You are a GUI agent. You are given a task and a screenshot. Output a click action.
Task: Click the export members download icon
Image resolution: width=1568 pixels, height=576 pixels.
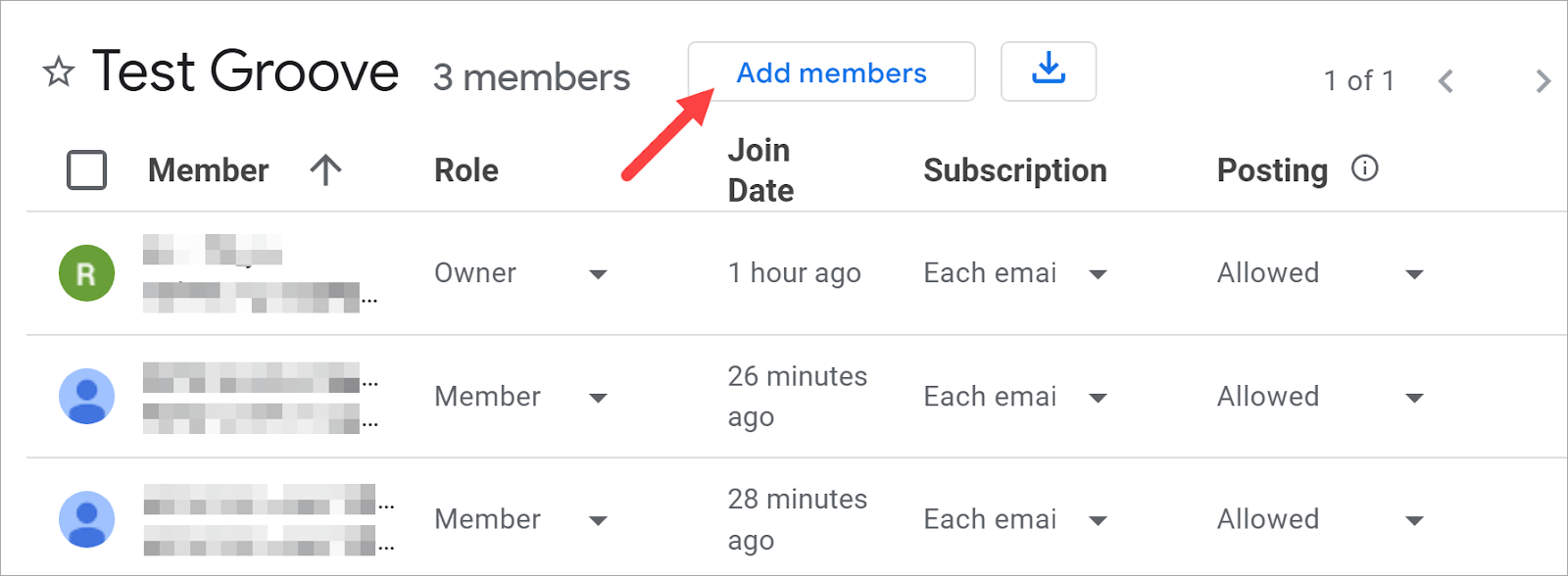1048,71
